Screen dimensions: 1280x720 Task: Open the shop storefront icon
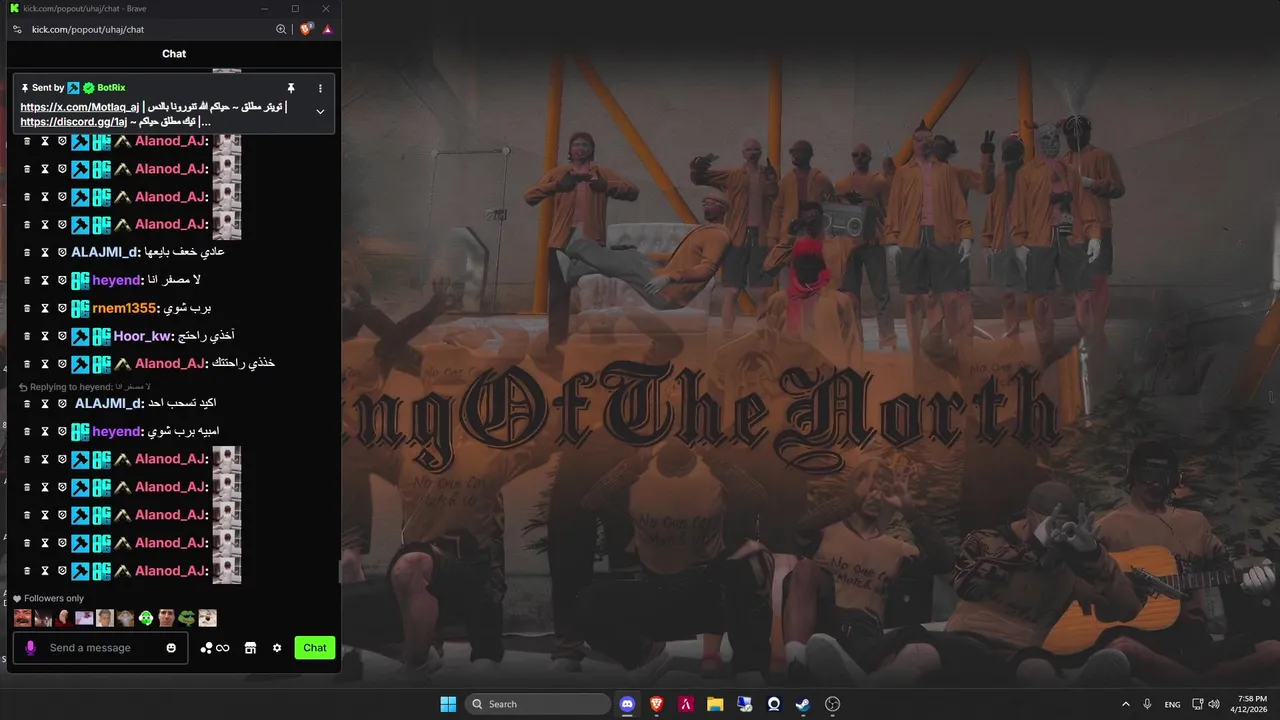tap(250, 648)
